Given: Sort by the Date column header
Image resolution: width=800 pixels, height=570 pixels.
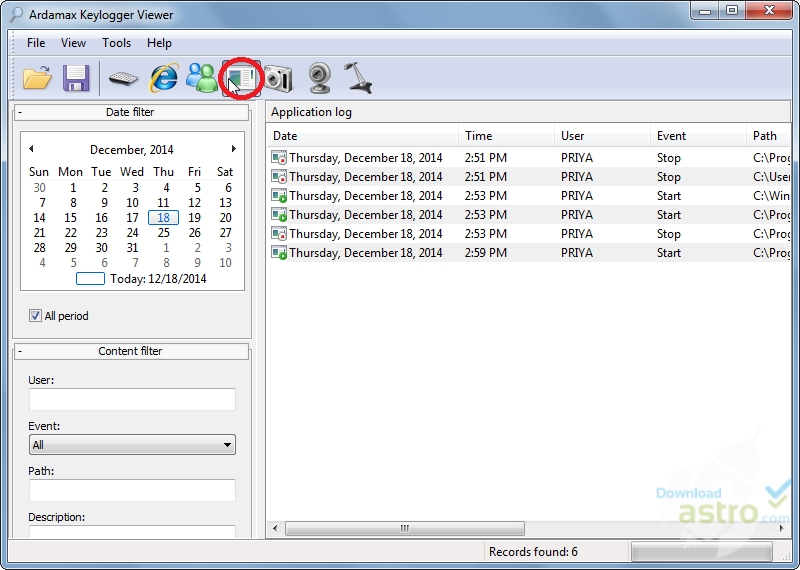Looking at the screenshot, I should coord(362,136).
